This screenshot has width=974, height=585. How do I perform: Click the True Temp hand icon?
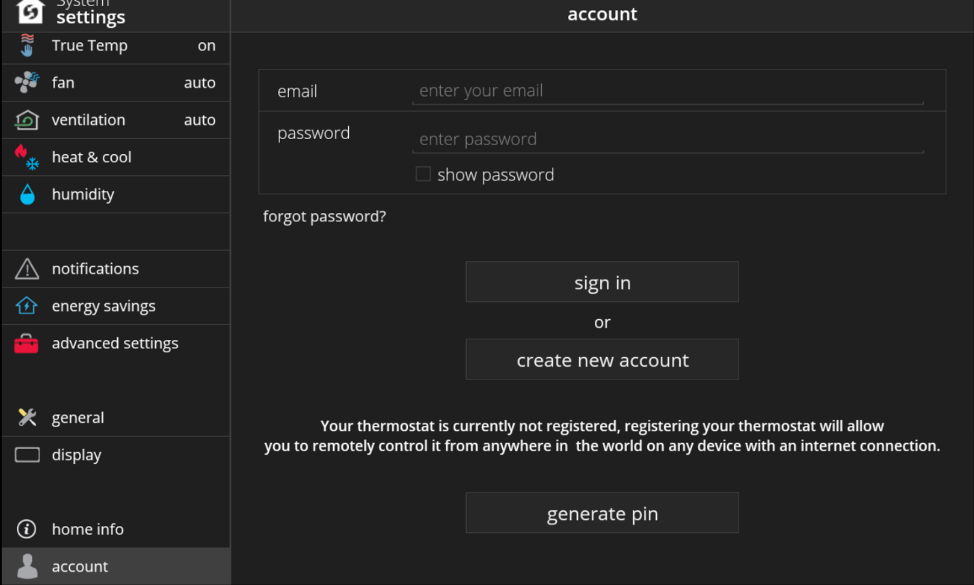coord(27,45)
